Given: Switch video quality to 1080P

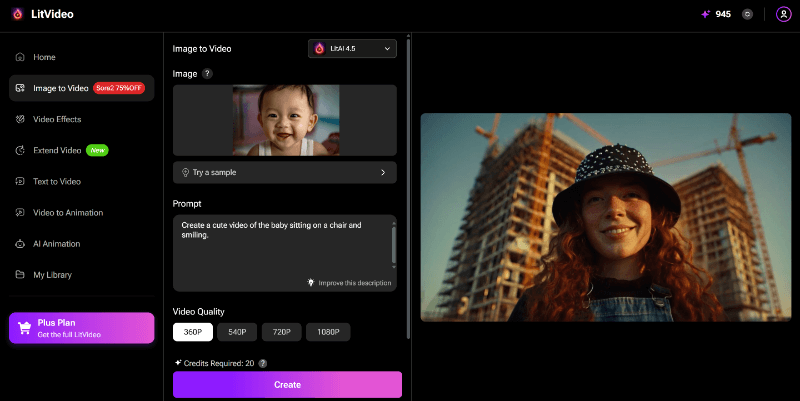Looking at the screenshot, I should [x=329, y=332].
